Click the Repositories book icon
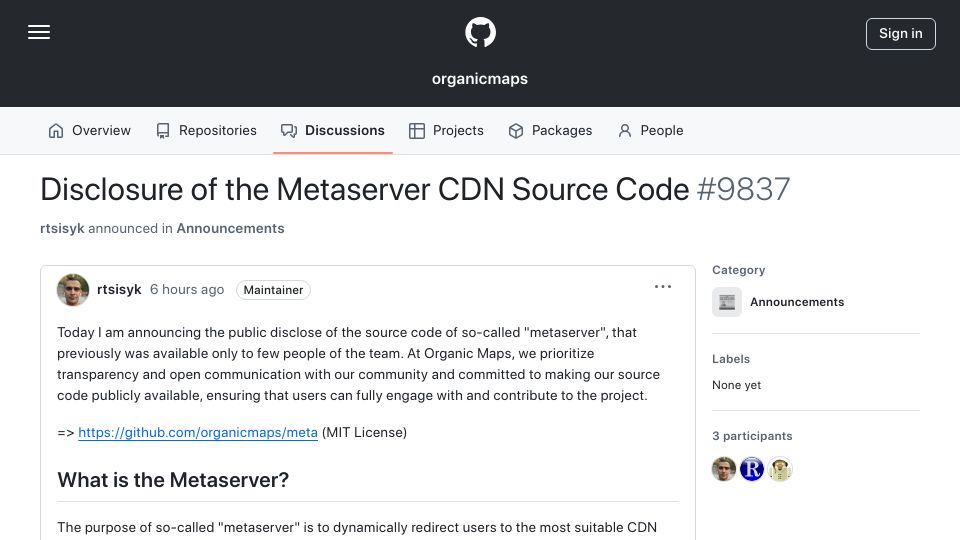Image resolution: width=960 pixels, height=540 pixels. [x=163, y=130]
